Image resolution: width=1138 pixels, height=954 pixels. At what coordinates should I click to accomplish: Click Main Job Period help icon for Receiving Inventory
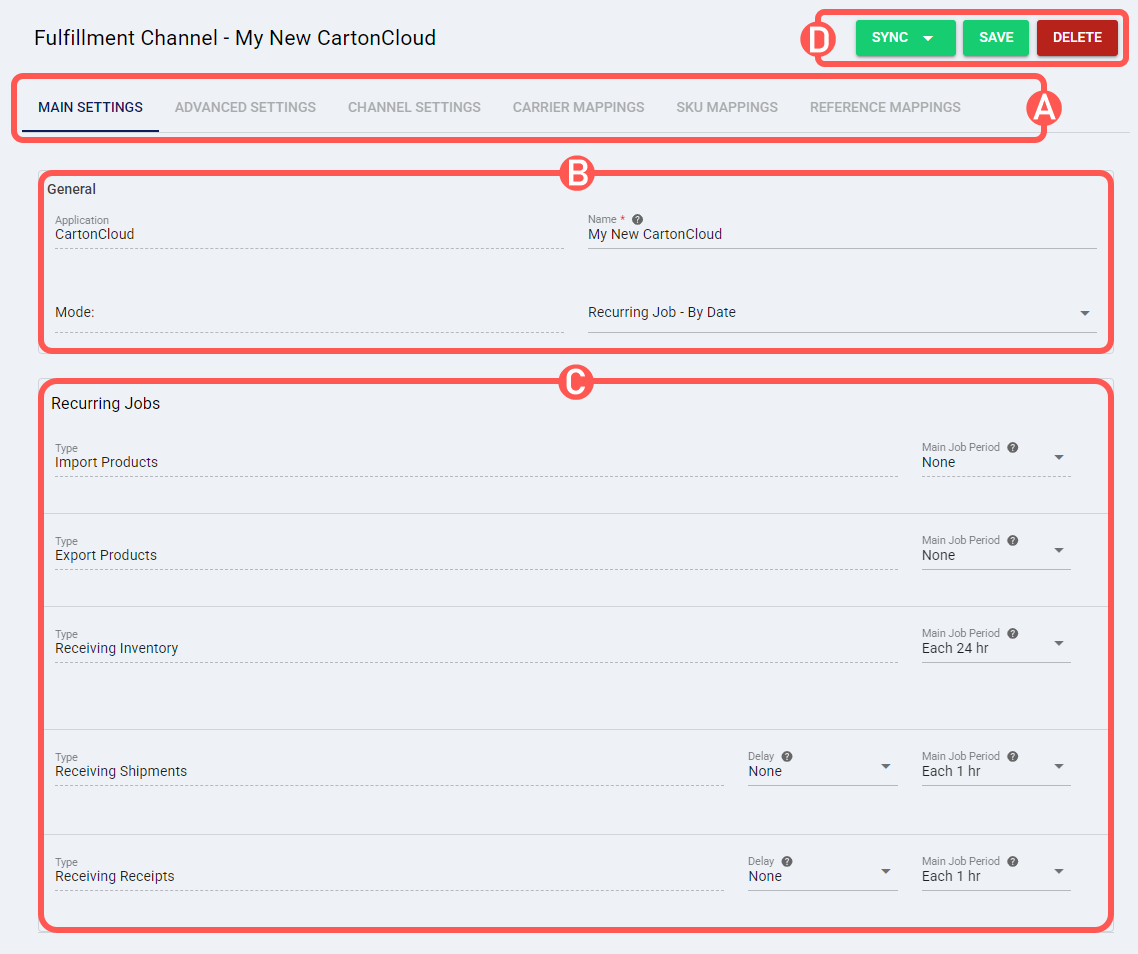(x=1012, y=633)
